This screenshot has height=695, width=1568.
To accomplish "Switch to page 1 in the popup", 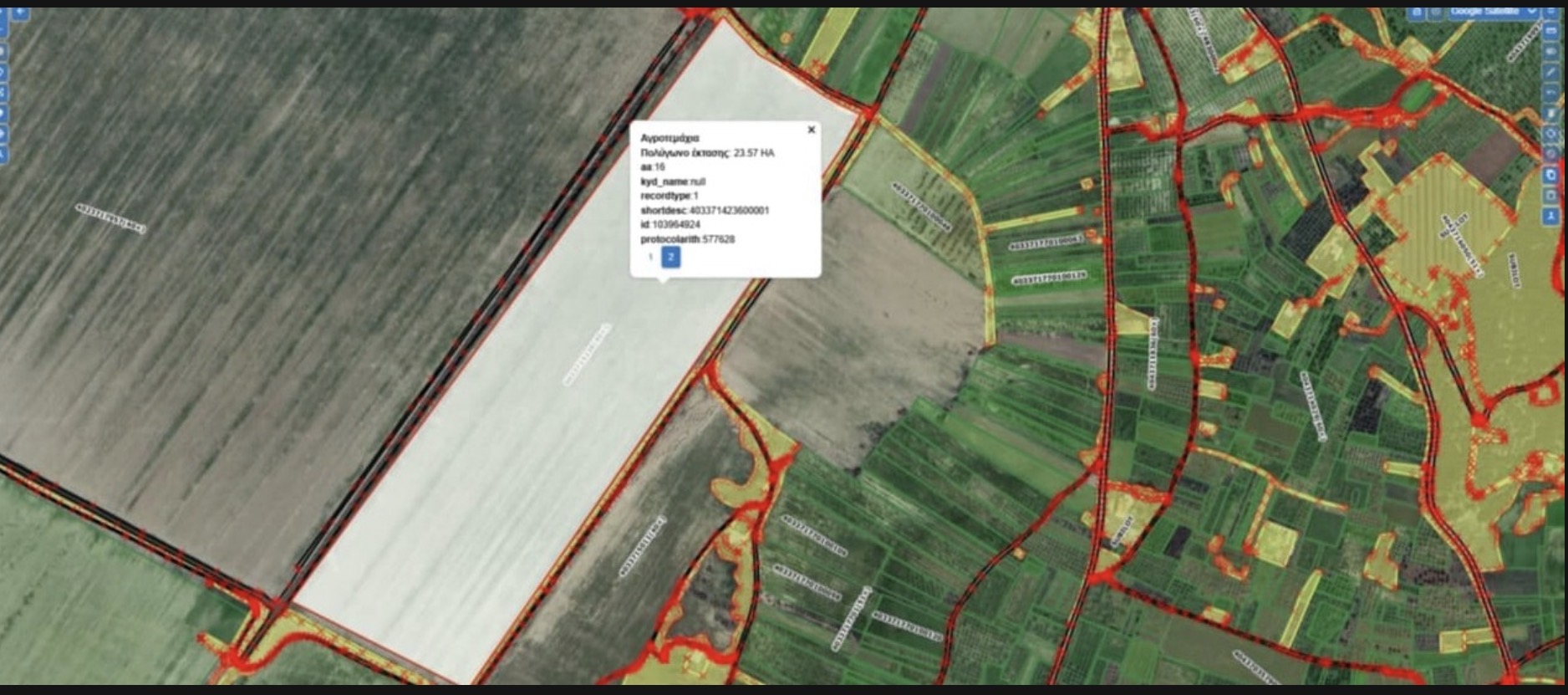I will (x=650, y=257).
